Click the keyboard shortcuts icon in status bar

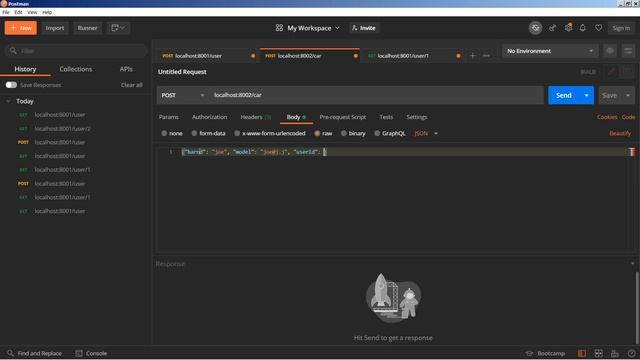point(615,353)
